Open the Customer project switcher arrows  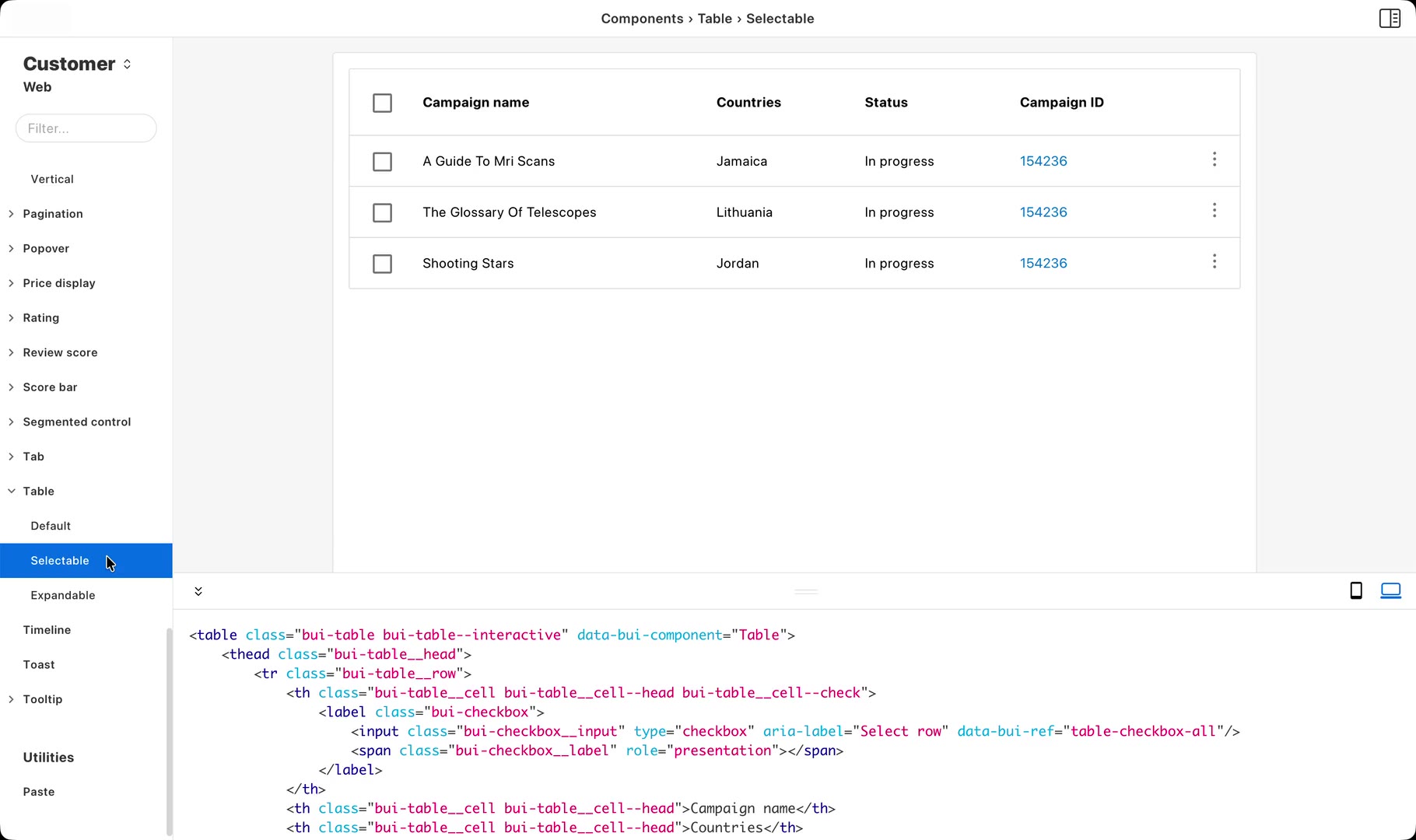point(127,64)
